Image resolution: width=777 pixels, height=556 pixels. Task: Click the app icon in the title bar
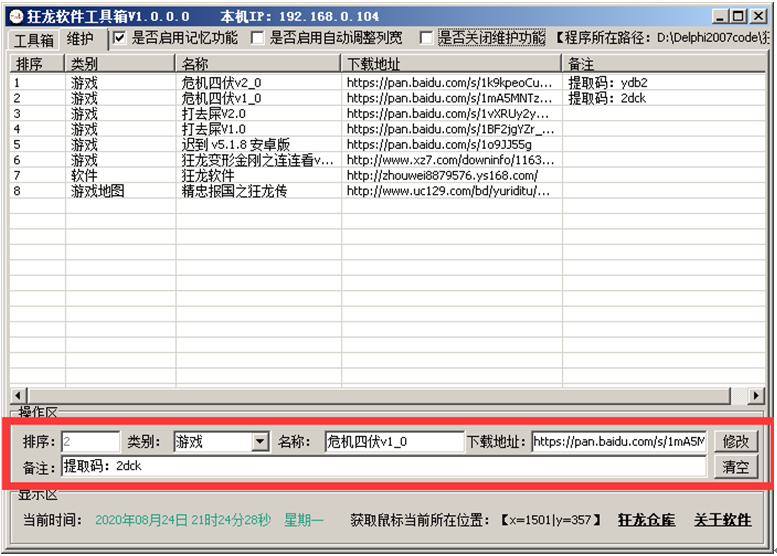coord(15,17)
